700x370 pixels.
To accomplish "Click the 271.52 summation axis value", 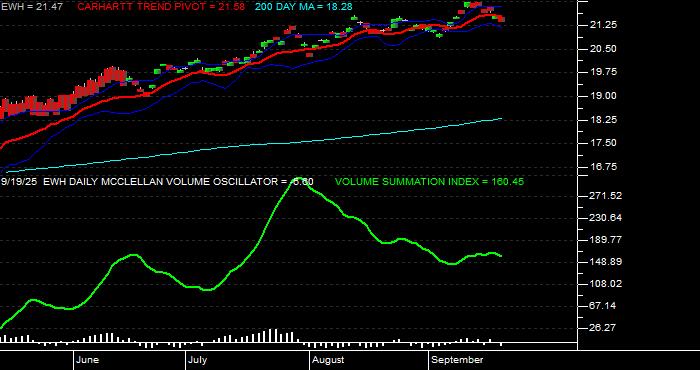I will 606,196.
